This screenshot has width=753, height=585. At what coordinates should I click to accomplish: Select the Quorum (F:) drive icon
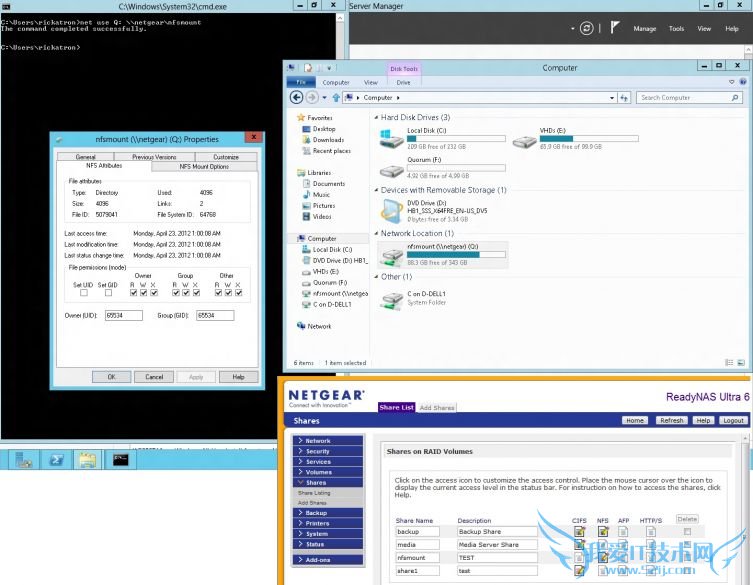(x=391, y=171)
